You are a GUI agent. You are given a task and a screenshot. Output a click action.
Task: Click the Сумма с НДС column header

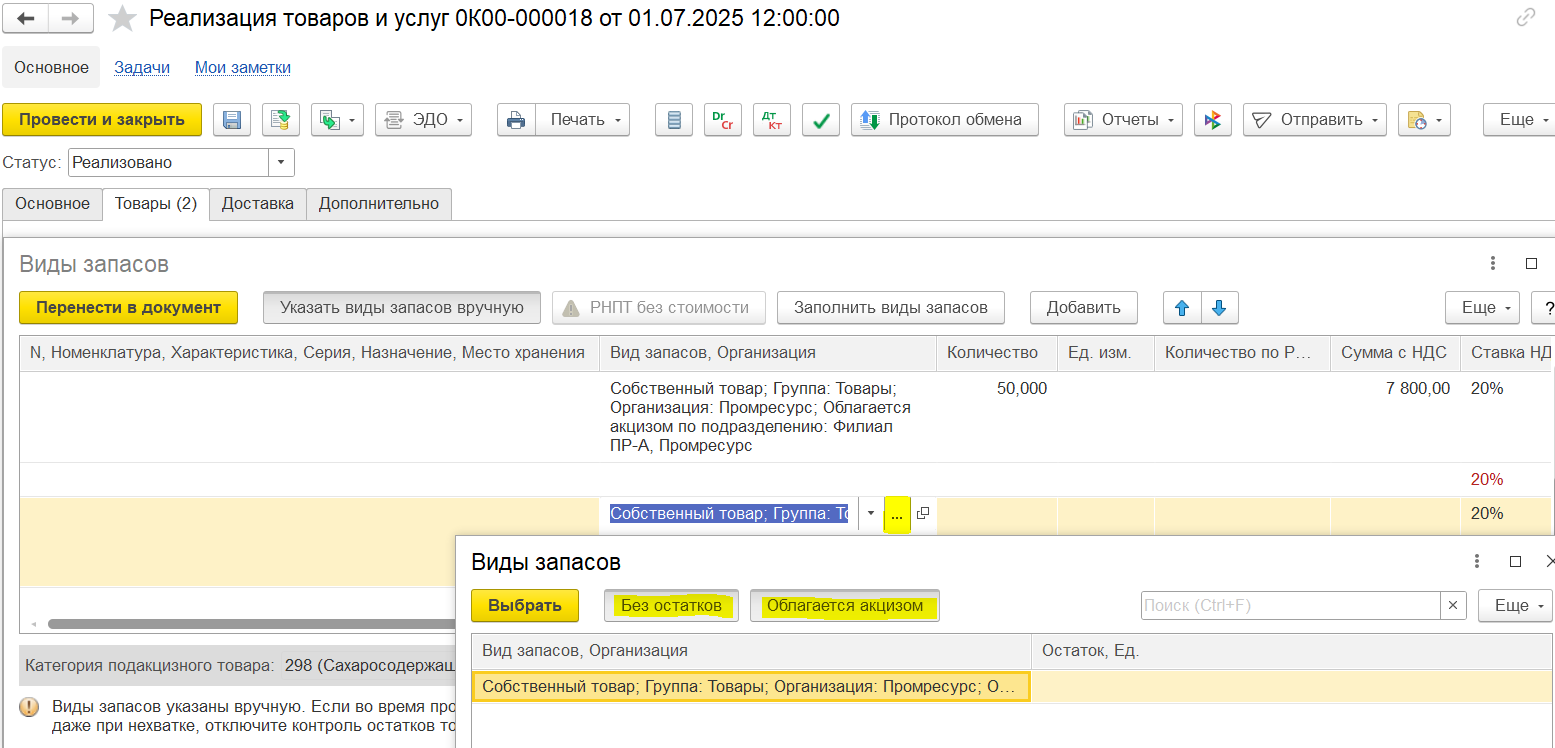[x=1395, y=352]
